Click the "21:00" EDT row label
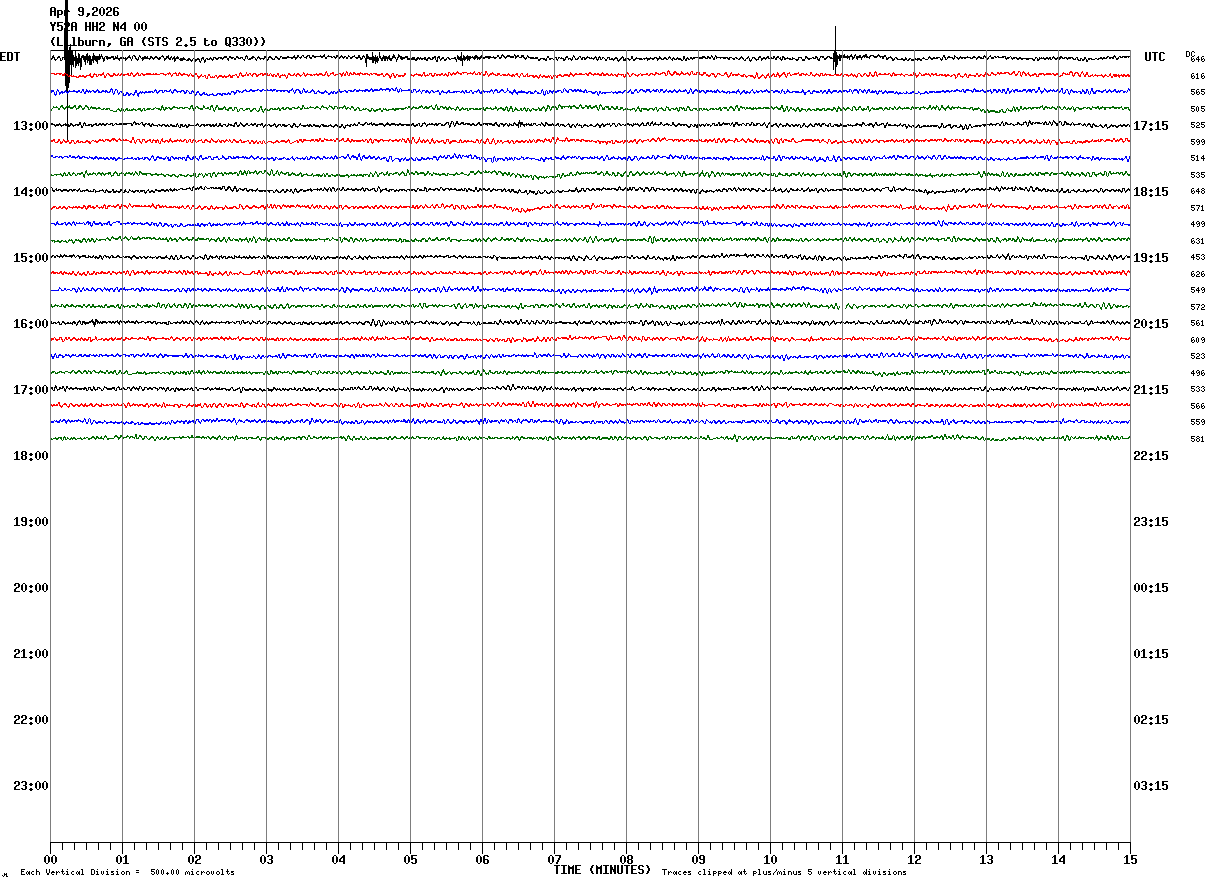The height and width of the screenshot is (886, 1210). pos(31,654)
